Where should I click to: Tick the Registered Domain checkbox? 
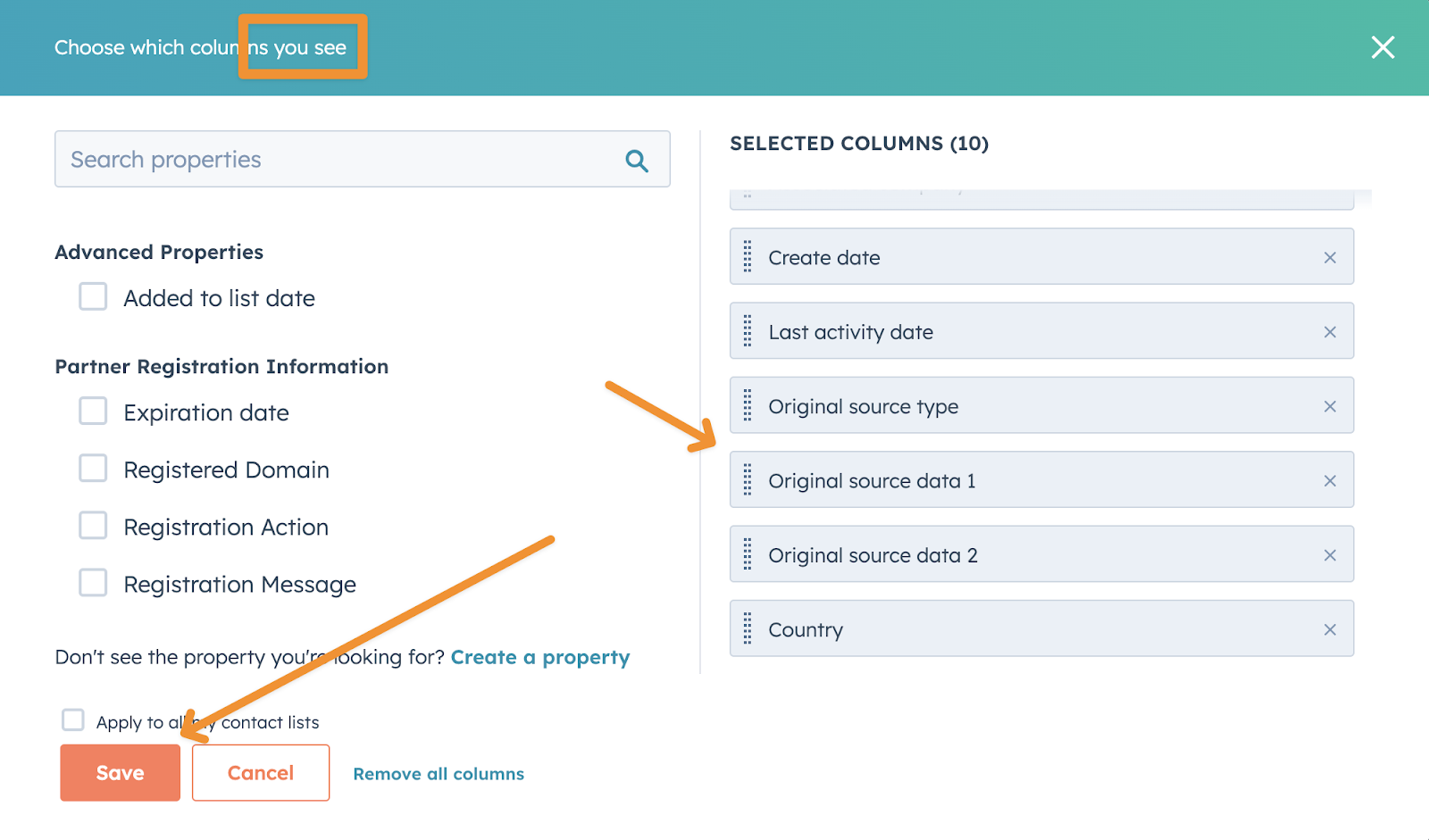(93, 469)
